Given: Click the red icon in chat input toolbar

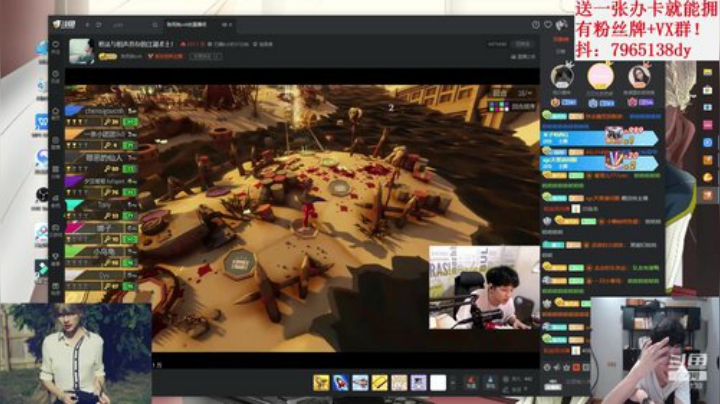Looking at the screenshot, I should tap(576, 367).
